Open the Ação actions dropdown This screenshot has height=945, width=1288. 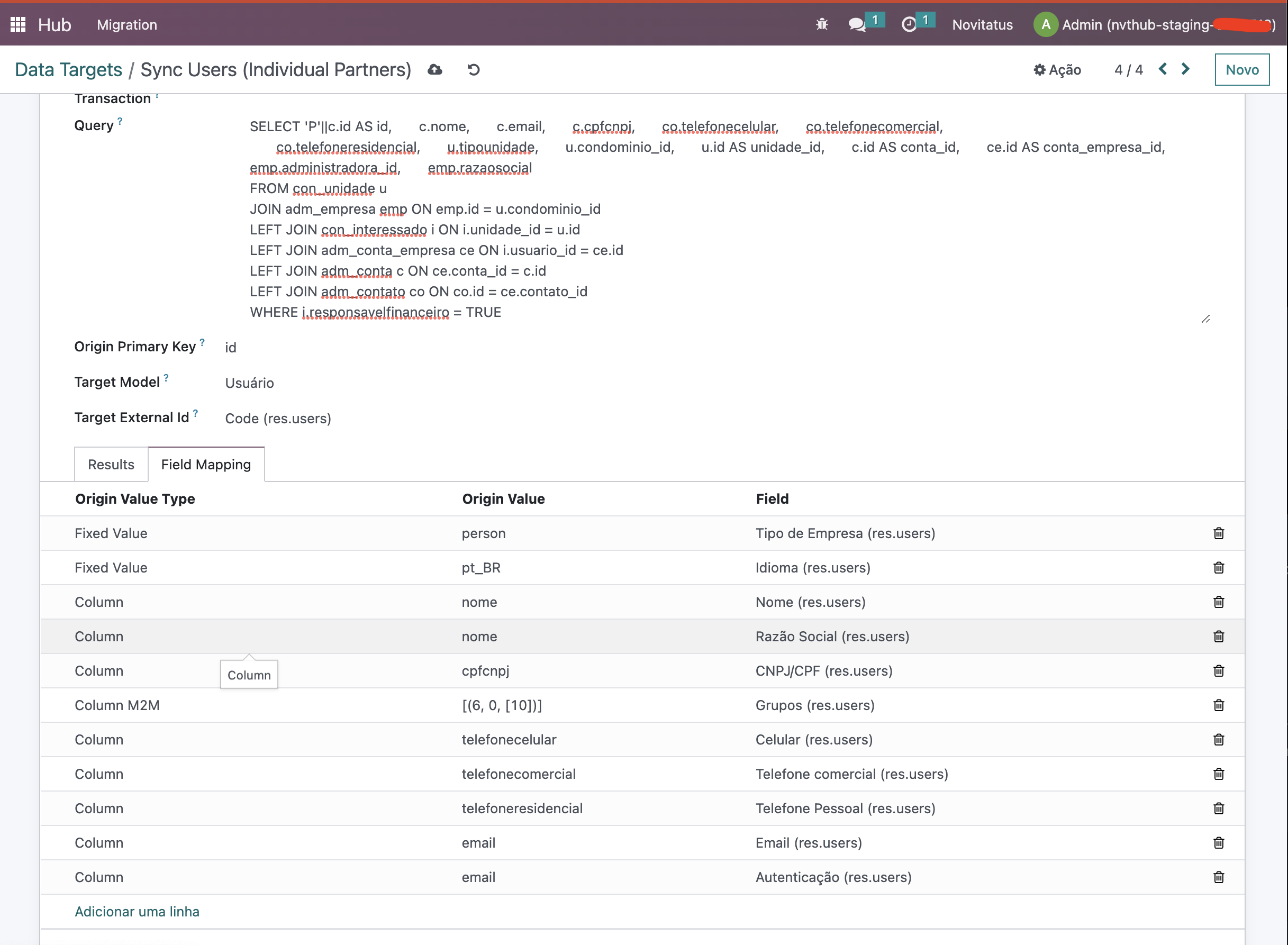pos(1057,70)
